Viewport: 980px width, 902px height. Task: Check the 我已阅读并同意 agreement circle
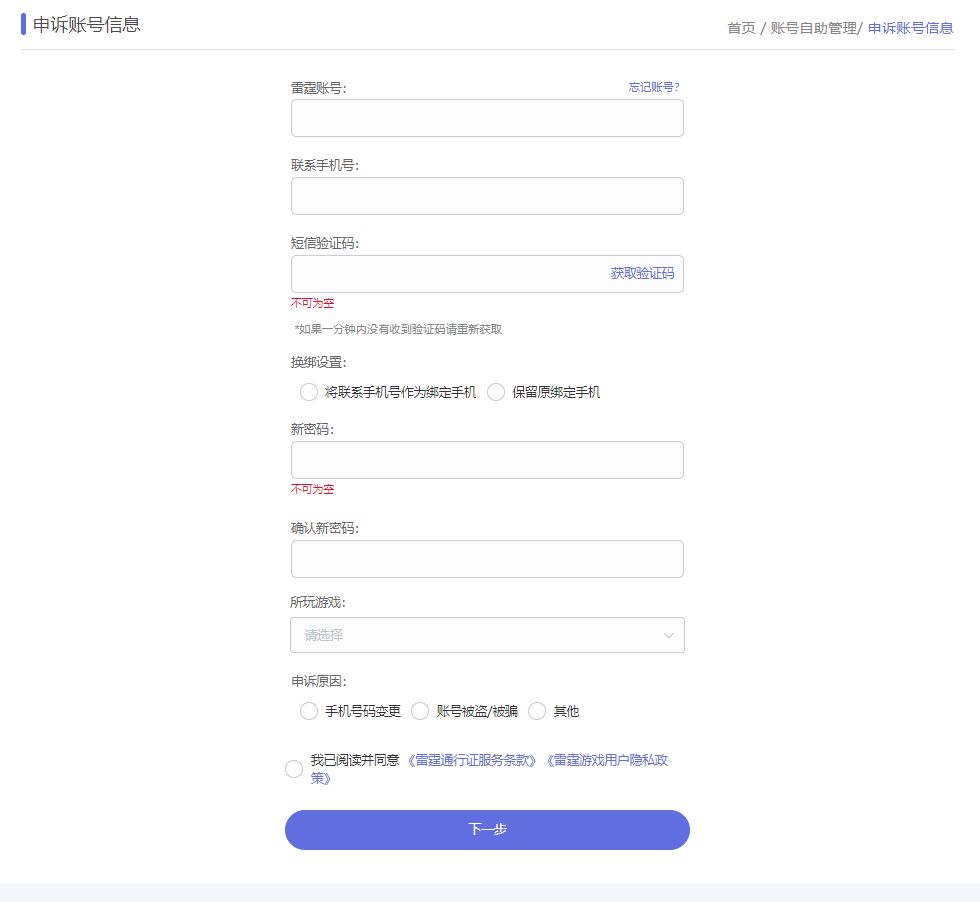(x=294, y=769)
